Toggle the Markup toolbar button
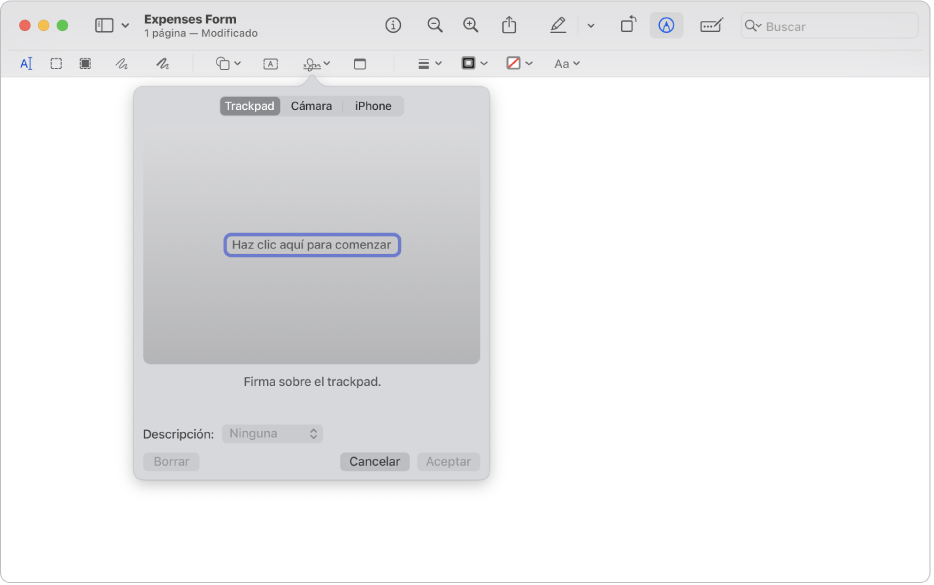Viewport: 934px width, 585px height. (x=666, y=25)
